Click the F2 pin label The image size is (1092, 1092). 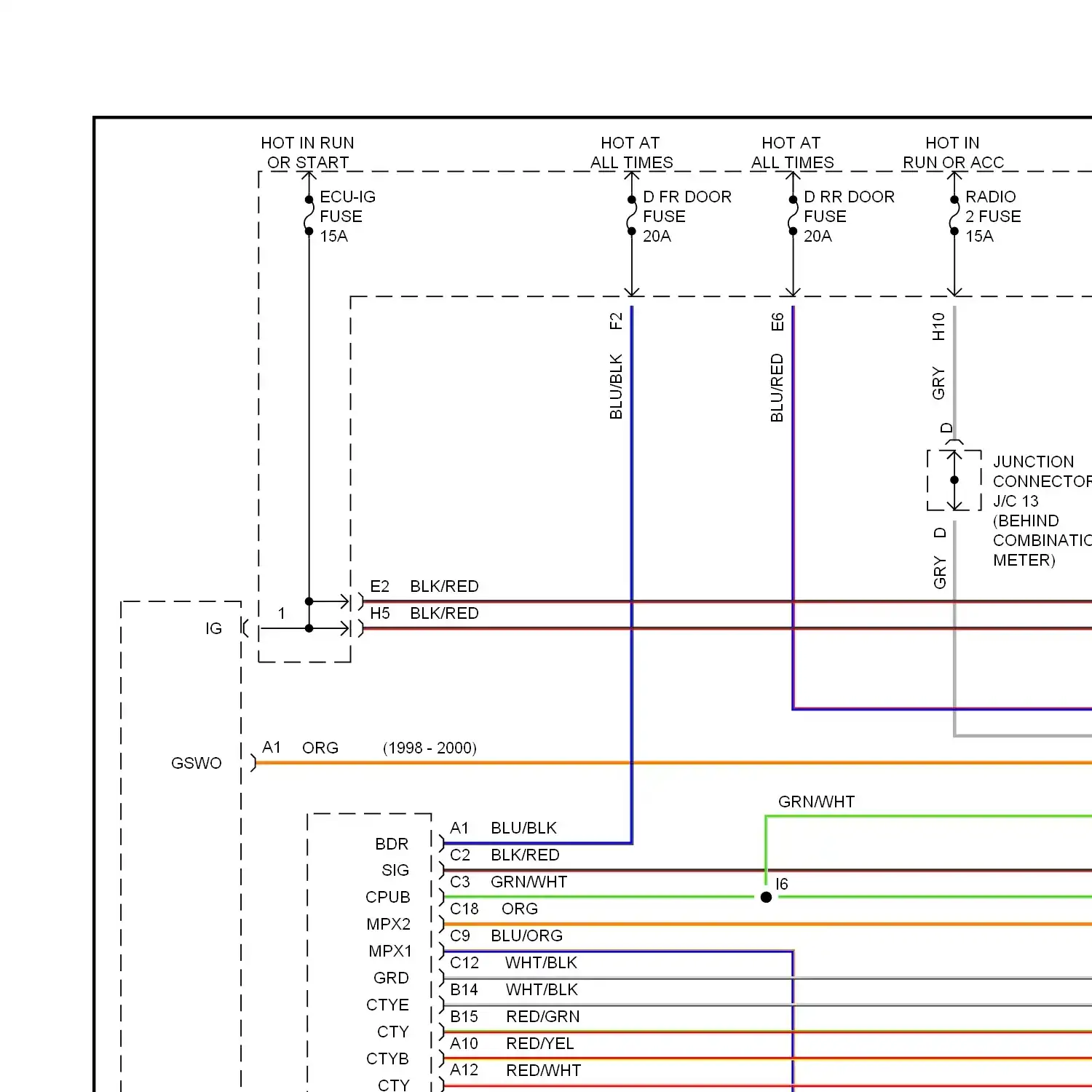(616, 321)
